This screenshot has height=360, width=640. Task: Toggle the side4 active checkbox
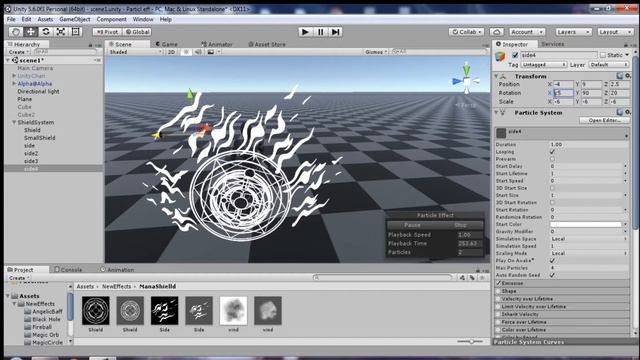(515, 55)
